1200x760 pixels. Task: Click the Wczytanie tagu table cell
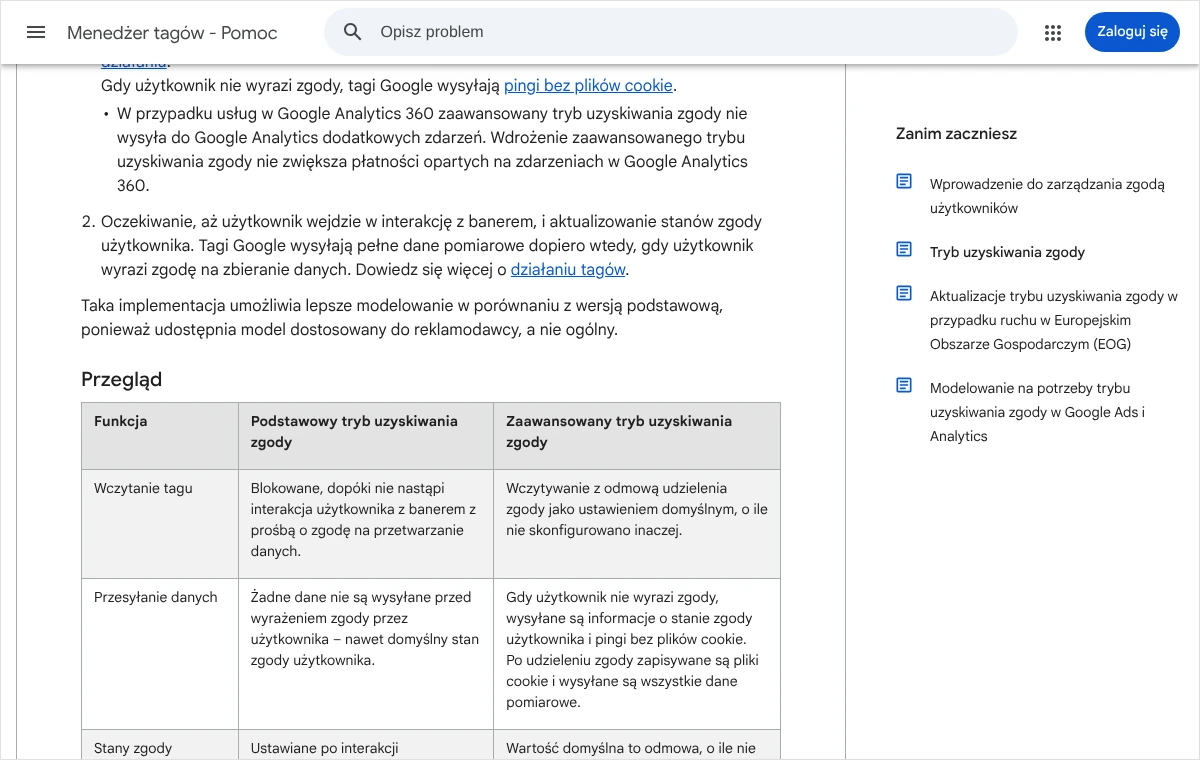tap(160, 524)
